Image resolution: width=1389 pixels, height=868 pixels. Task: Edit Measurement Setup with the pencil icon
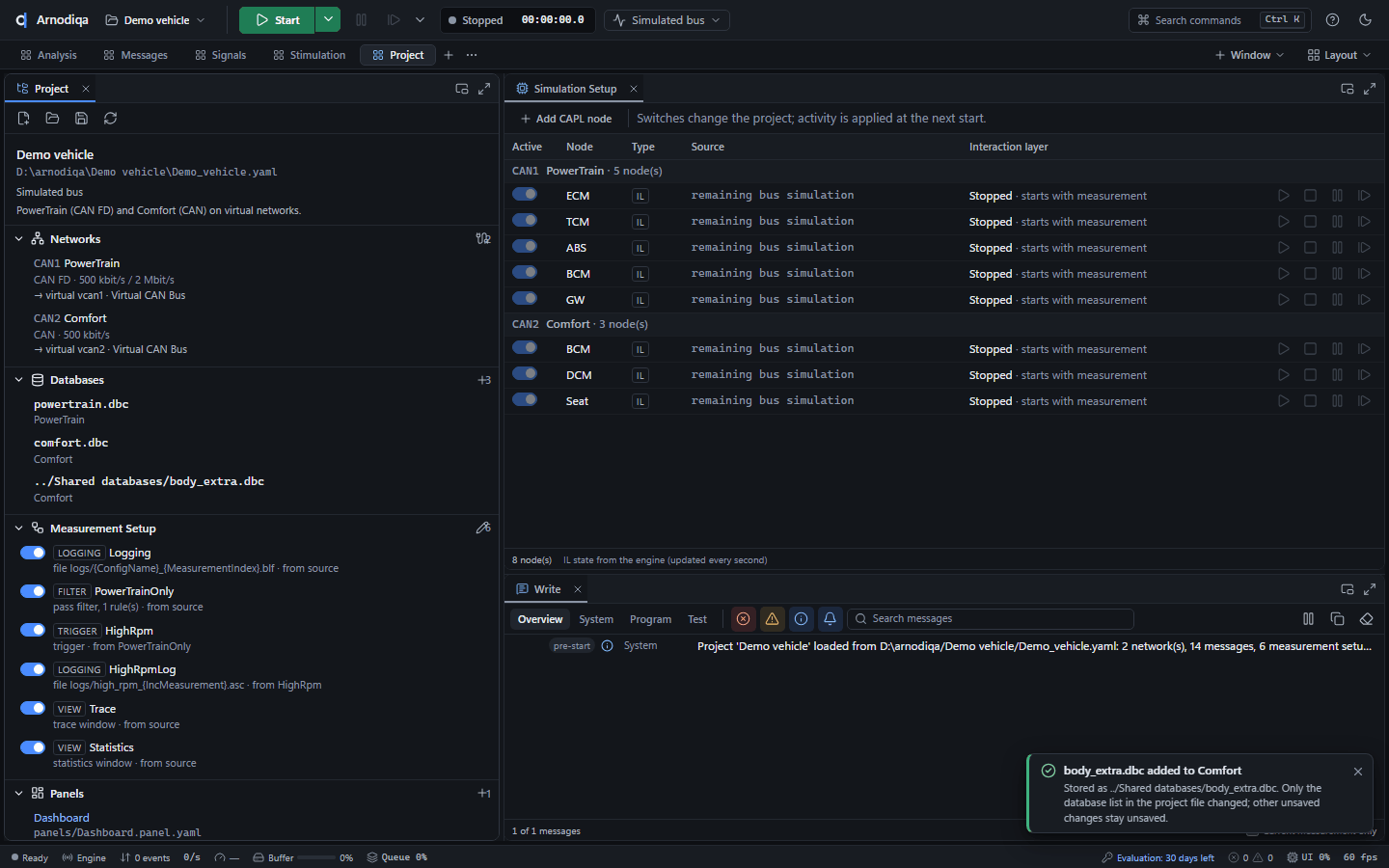tap(483, 528)
